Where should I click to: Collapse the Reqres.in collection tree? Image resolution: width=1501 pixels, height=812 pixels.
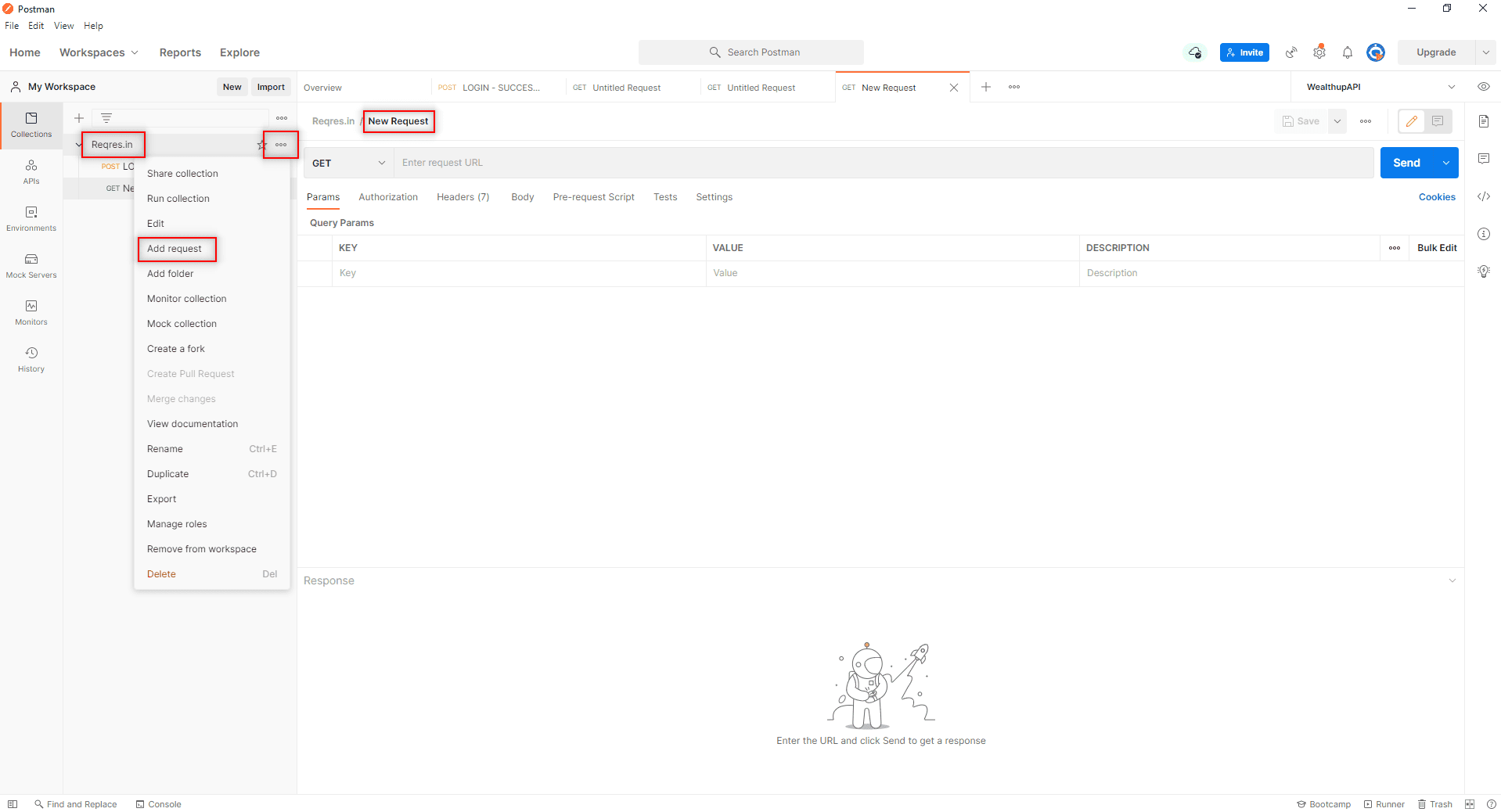tap(78, 145)
